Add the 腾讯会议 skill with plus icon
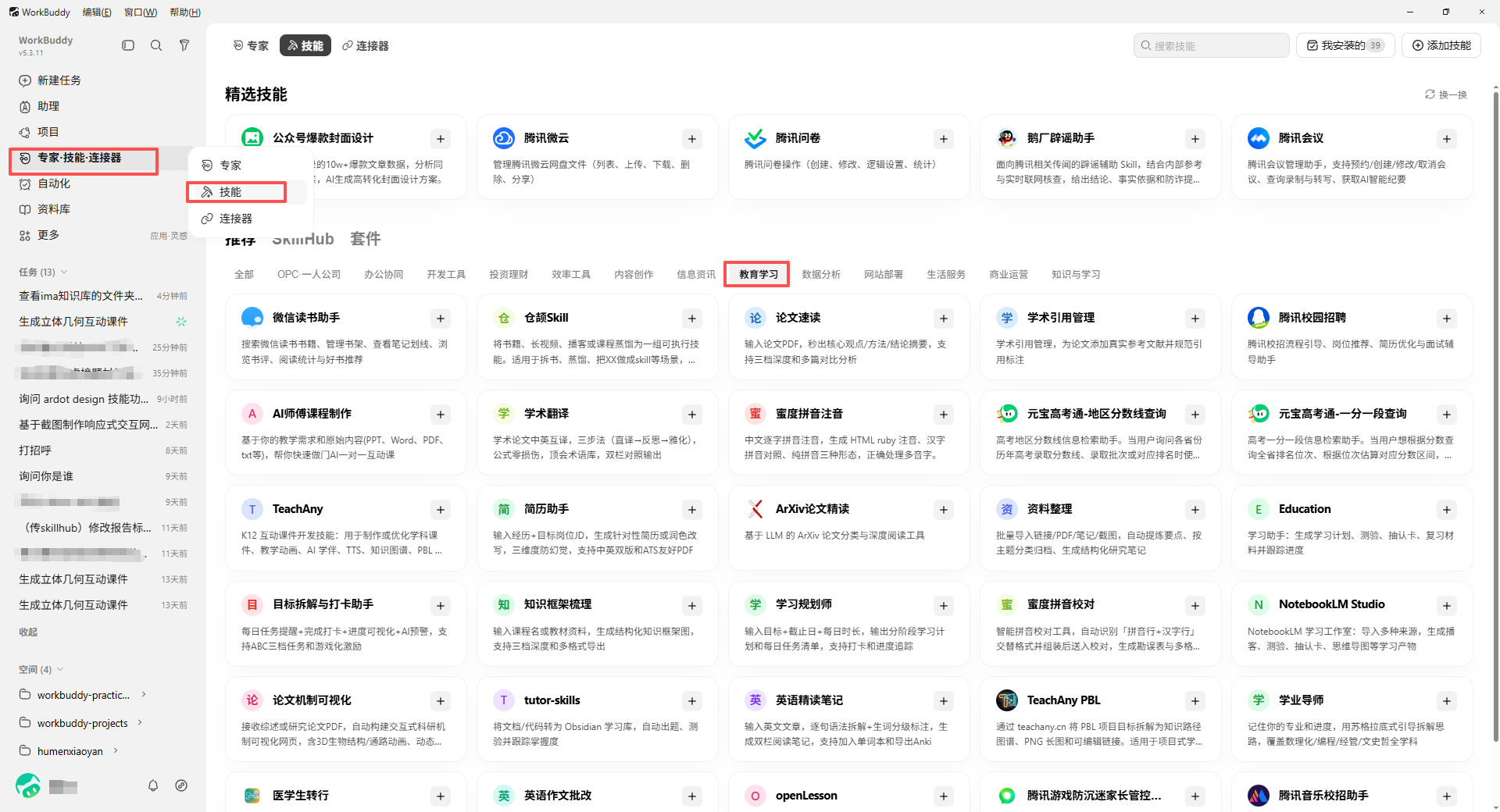Screen dimensions: 1500x812 (x=1447, y=139)
